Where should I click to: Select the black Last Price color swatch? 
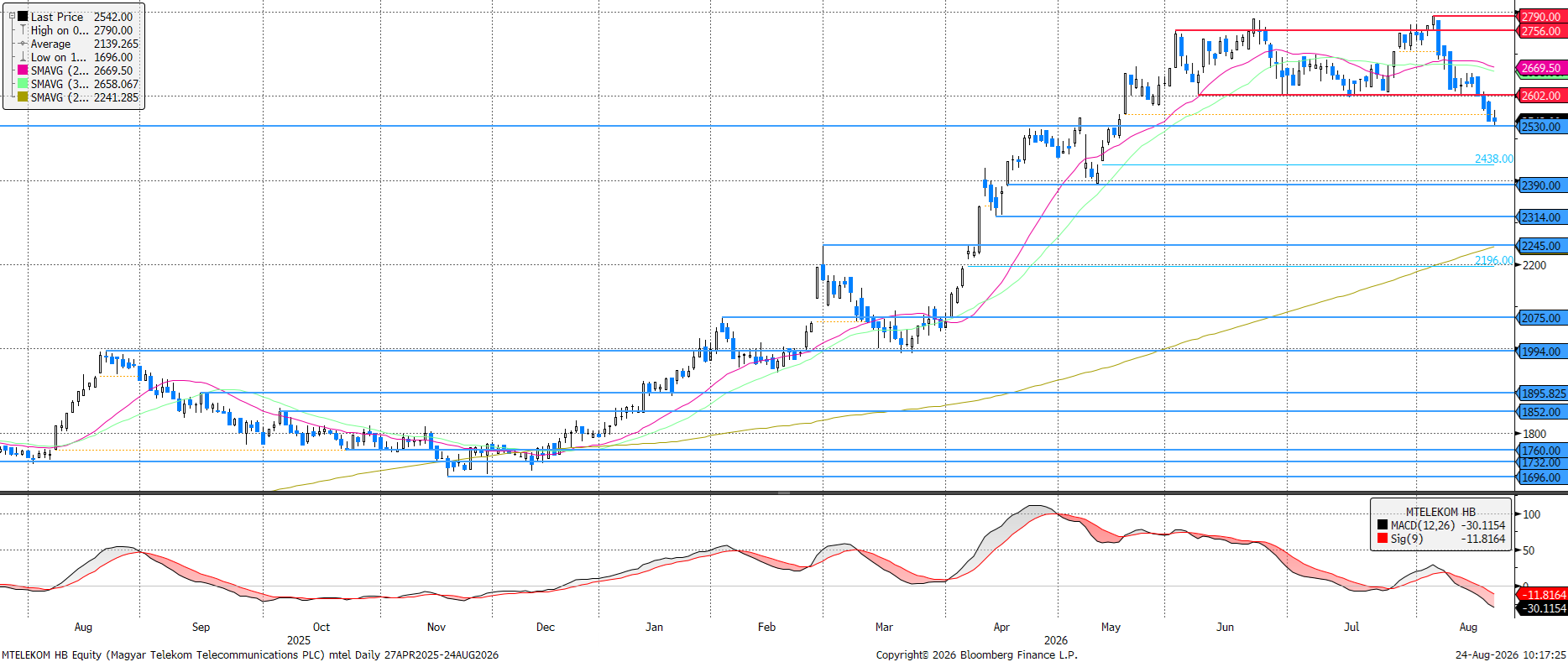click(24, 16)
